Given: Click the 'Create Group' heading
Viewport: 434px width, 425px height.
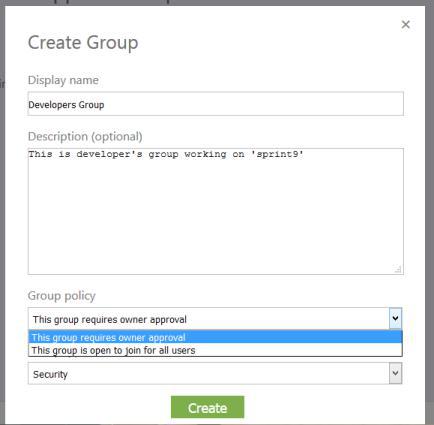Looking at the screenshot, I should click(x=83, y=43).
